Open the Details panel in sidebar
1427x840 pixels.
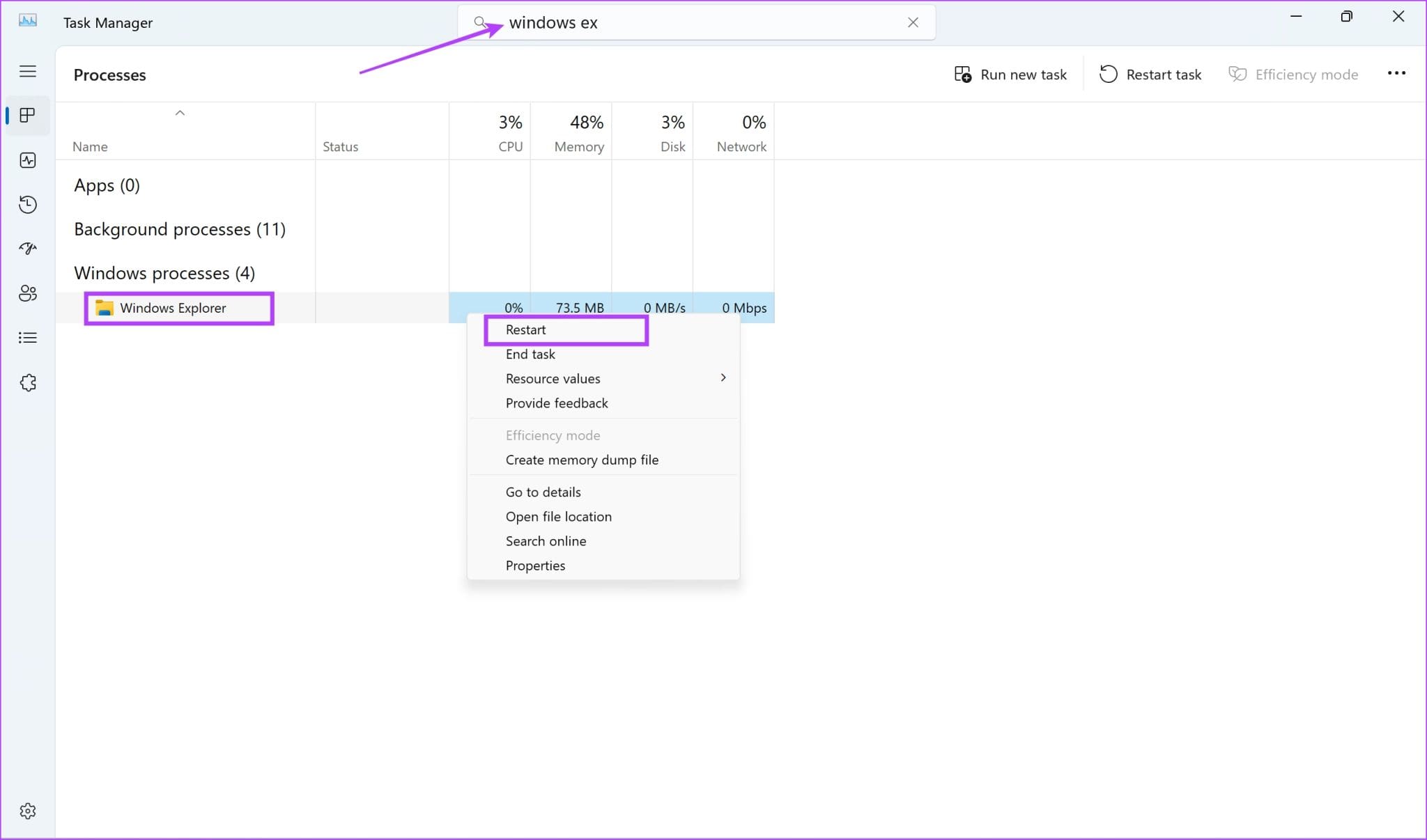(28, 337)
